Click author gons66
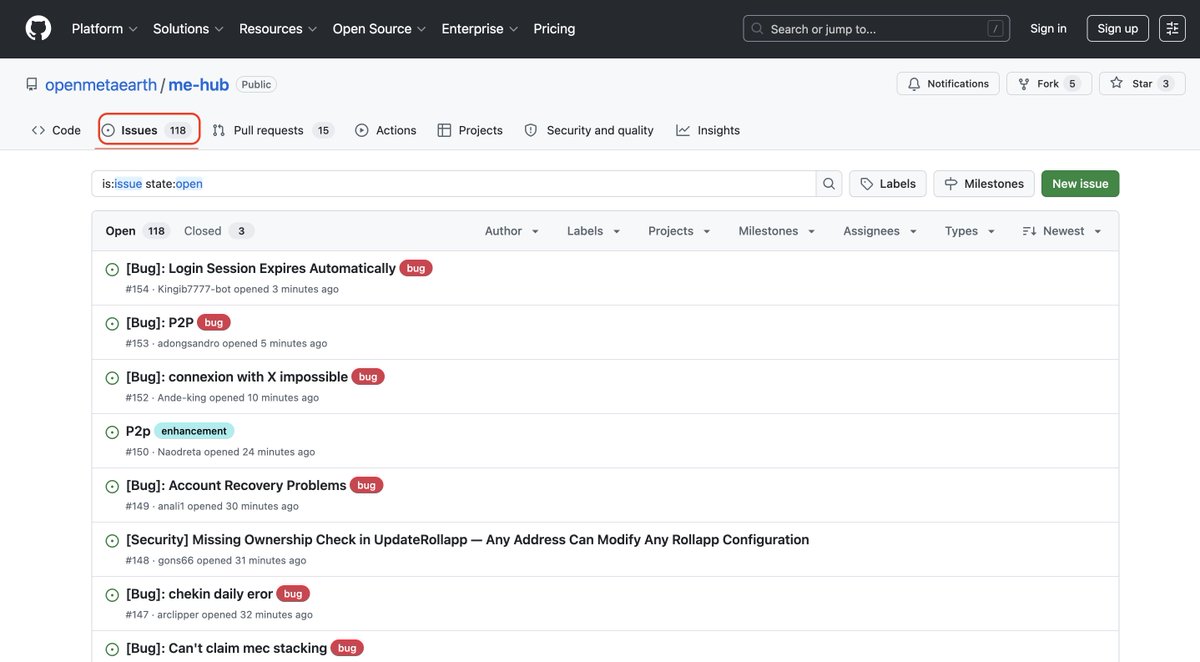 pyautogui.click(x=176, y=560)
